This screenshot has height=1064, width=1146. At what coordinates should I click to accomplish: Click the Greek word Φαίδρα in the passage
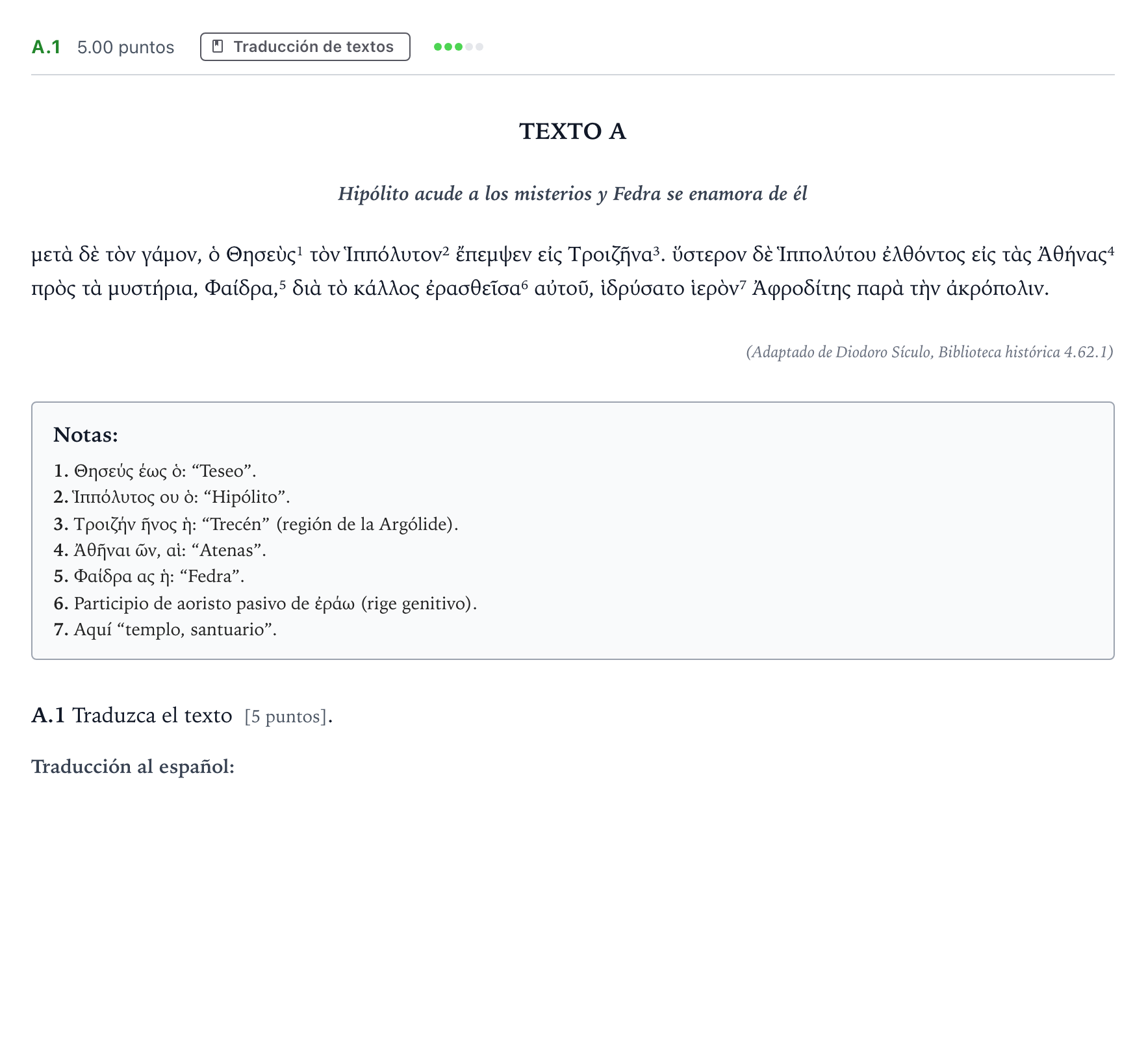click(241, 288)
